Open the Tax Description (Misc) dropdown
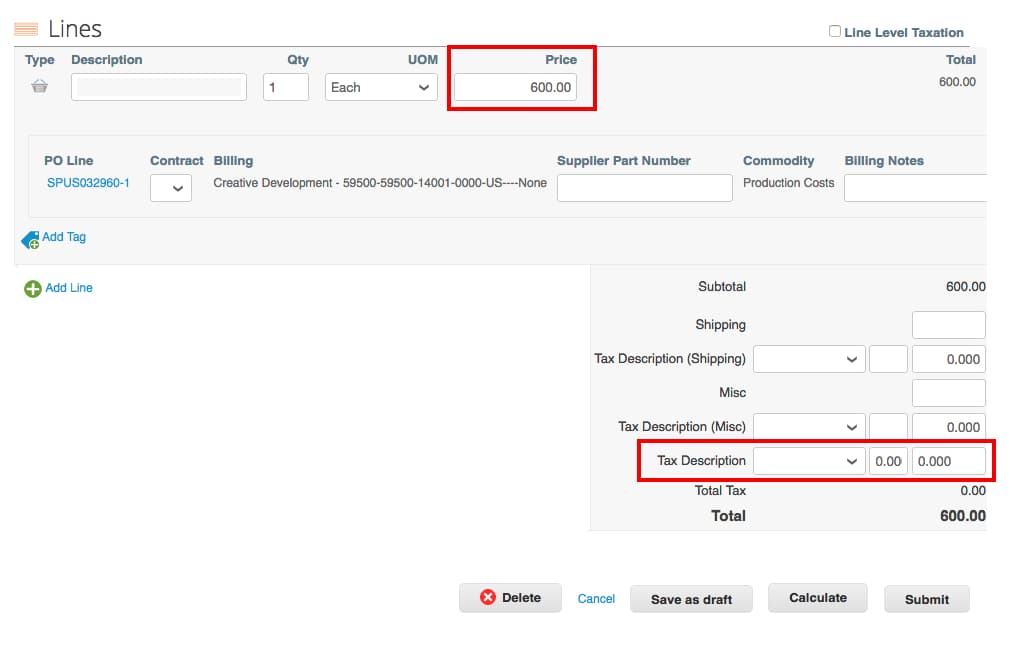1012x657 pixels. [808, 426]
